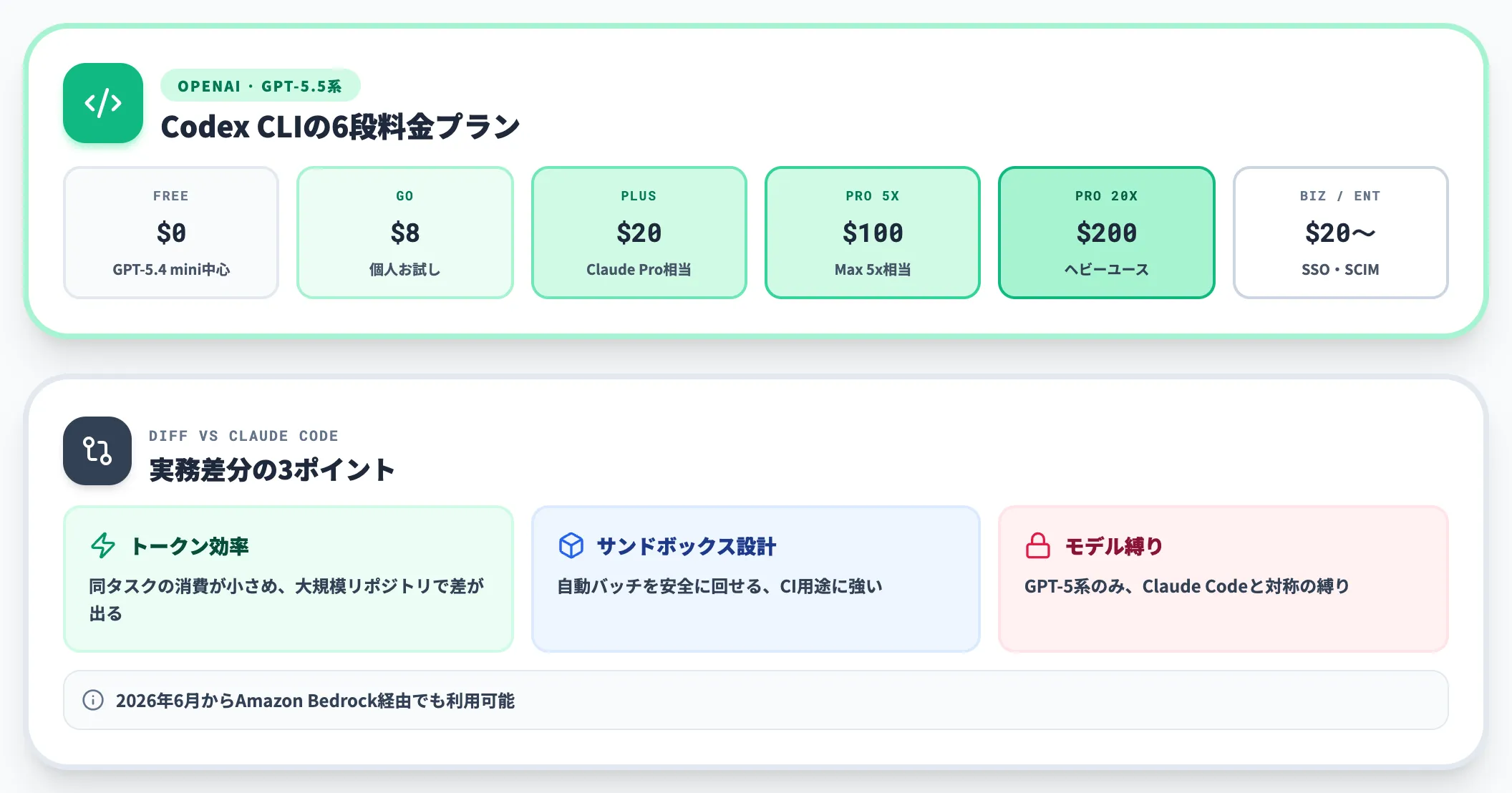Click the lightning bolt token efficiency icon
1512x793 pixels.
coord(103,546)
